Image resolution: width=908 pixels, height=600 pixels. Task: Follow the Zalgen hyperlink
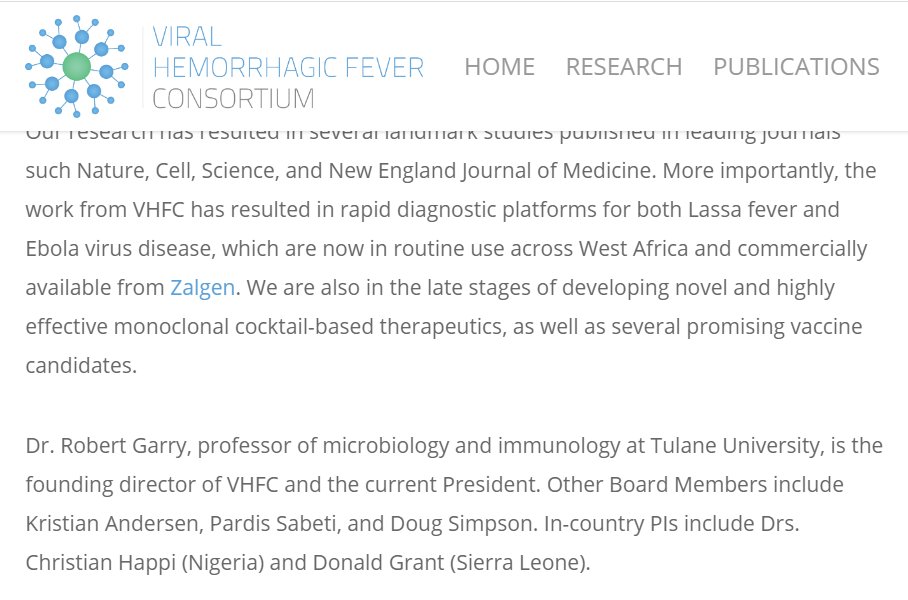202,288
